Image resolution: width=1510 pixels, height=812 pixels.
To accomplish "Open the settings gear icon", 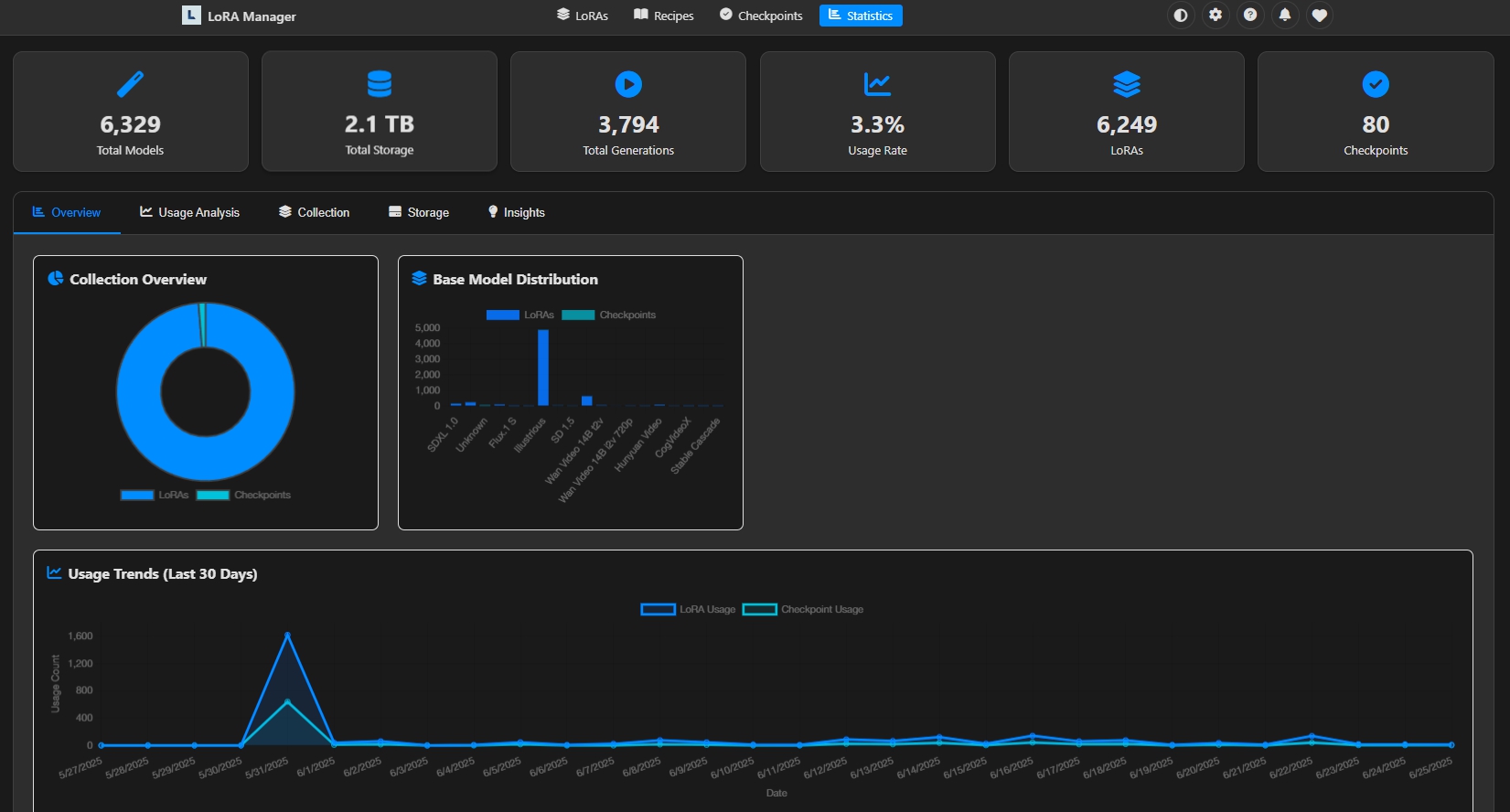I will [1215, 16].
